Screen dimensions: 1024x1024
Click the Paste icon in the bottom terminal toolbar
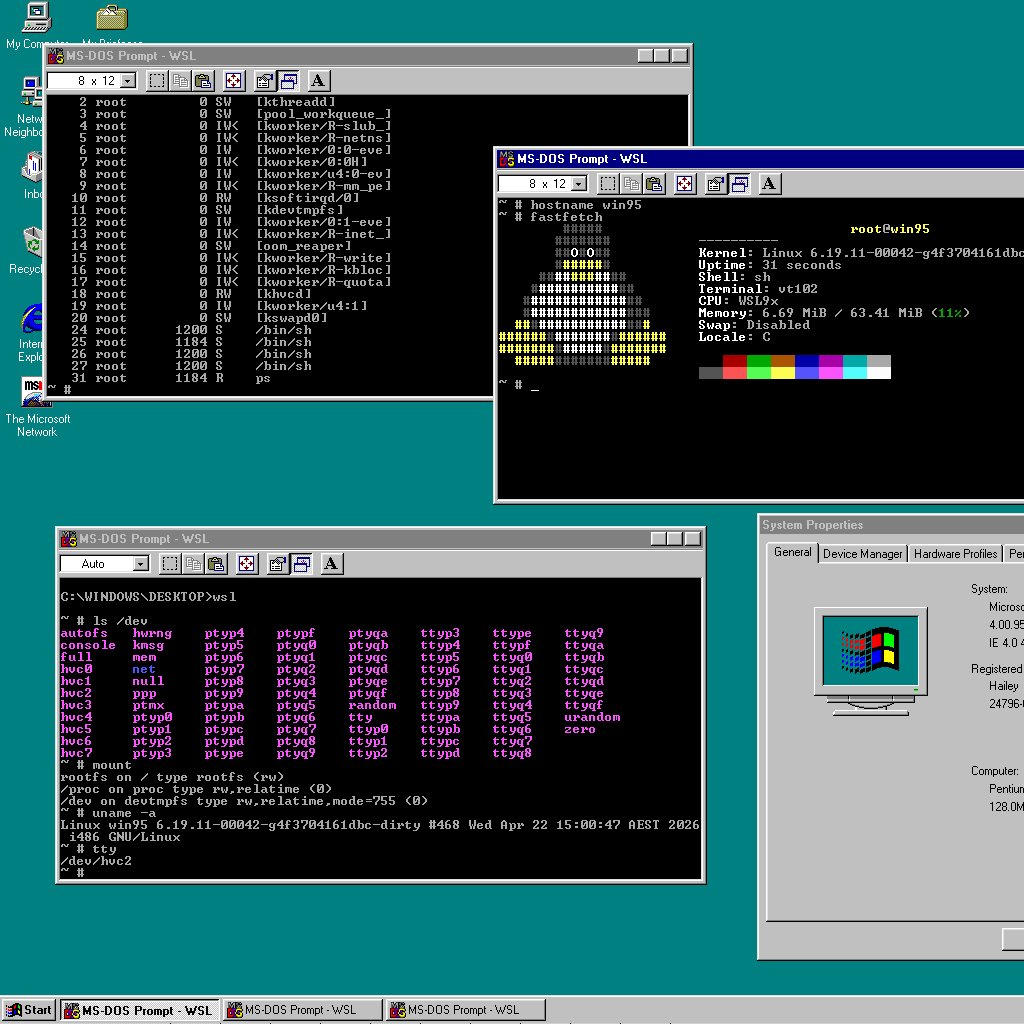pos(218,563)
